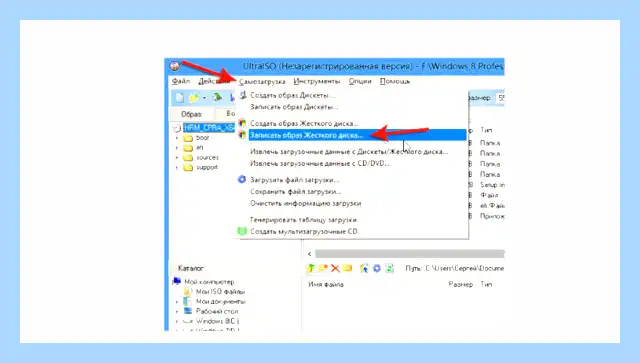
Task: Open the Файл menu
Action: (180, 81)
